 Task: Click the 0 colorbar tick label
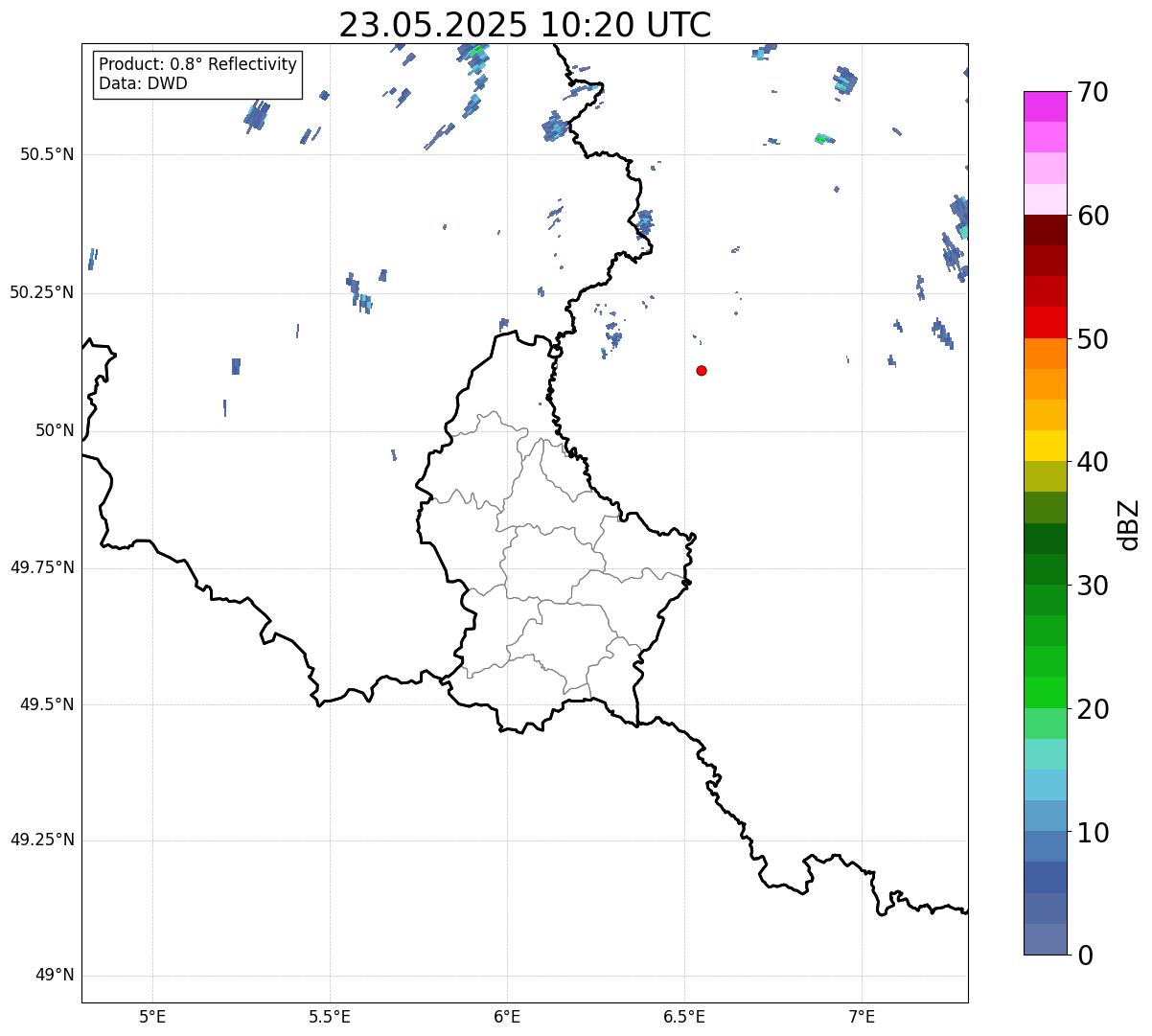[x=1085, y=955]
